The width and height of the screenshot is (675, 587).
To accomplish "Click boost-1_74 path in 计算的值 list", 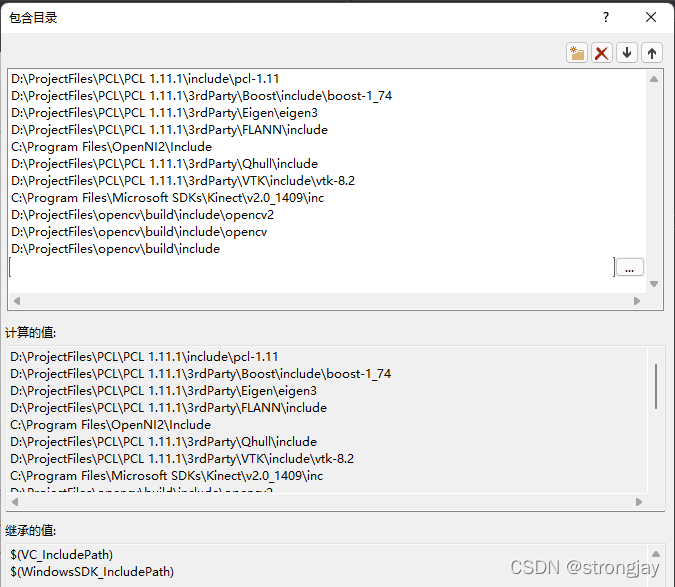I will [201, 374].
